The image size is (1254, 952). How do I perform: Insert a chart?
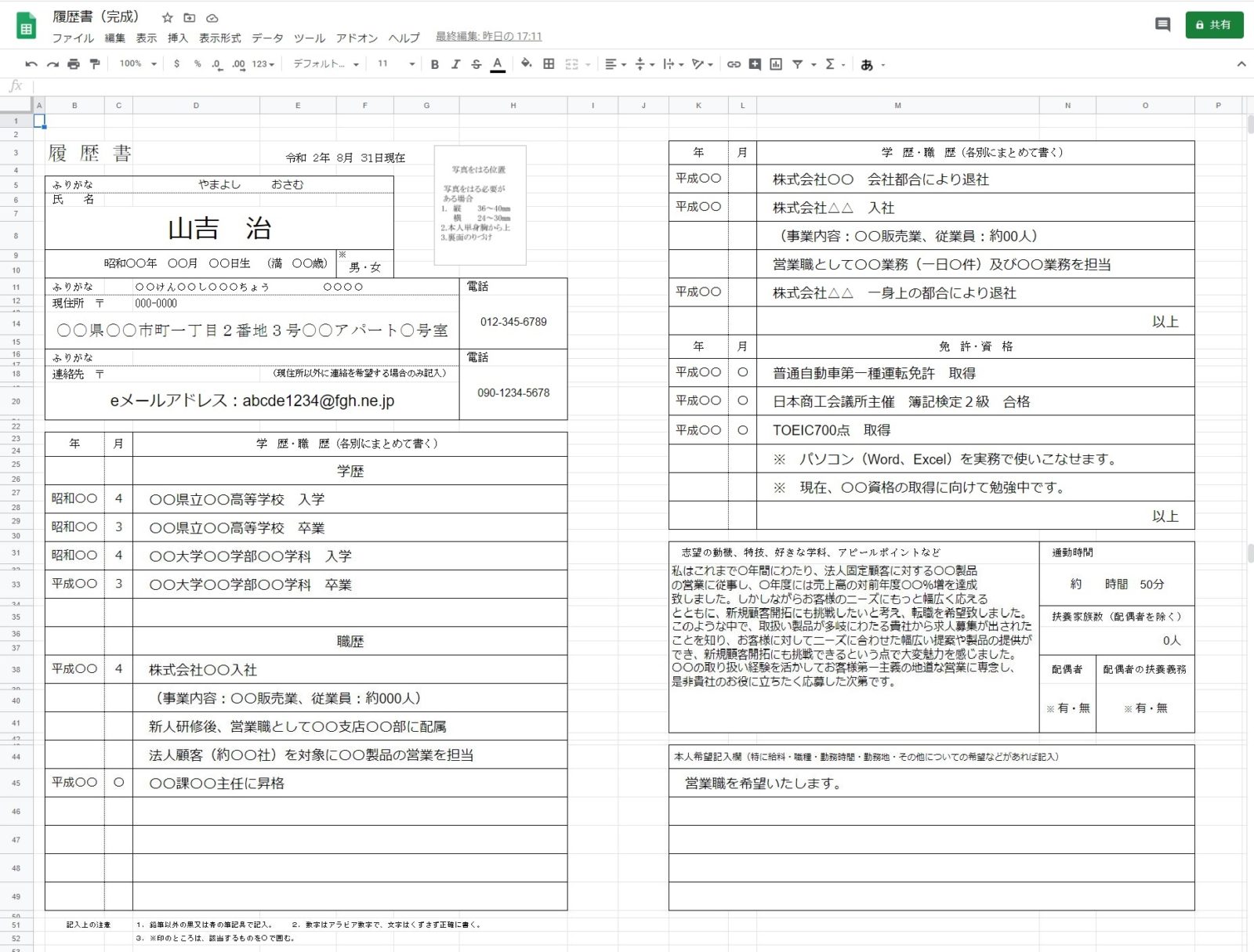point(776,64)
